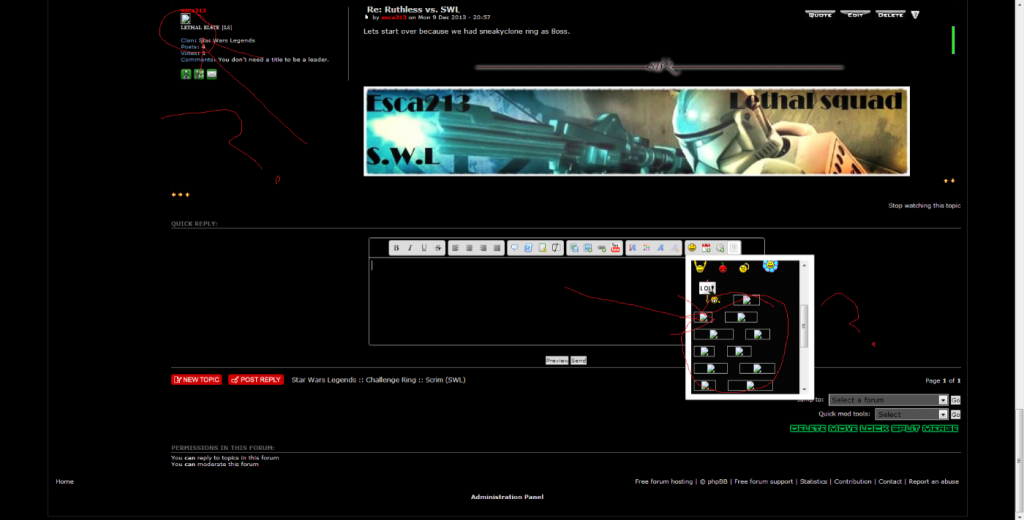Click the Edit button on the post

point(855,14)
